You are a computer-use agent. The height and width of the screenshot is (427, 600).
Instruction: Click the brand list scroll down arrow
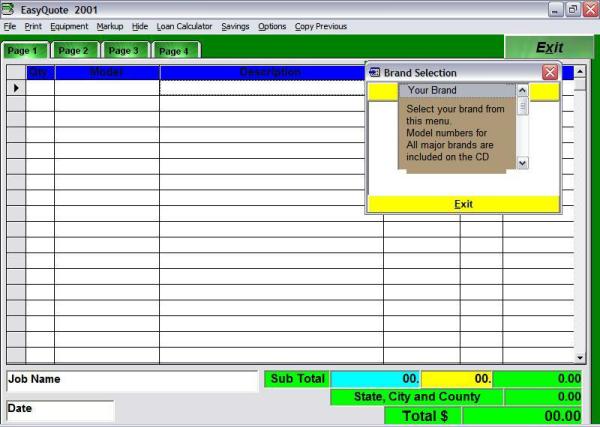tap(522, 163)
